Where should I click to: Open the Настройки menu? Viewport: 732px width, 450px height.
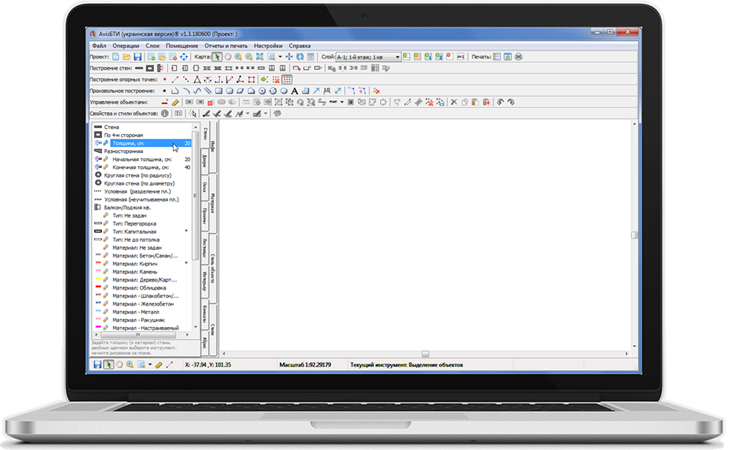click(267, 46)
